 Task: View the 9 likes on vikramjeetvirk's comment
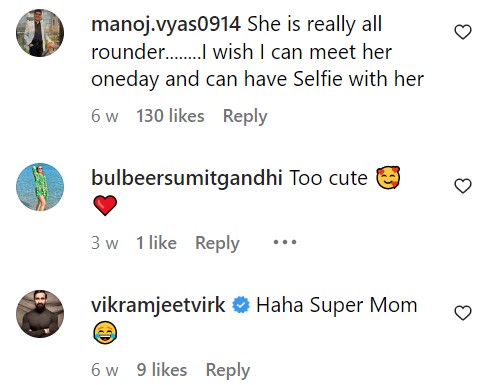pyautogui.click(x=162, y=370)
